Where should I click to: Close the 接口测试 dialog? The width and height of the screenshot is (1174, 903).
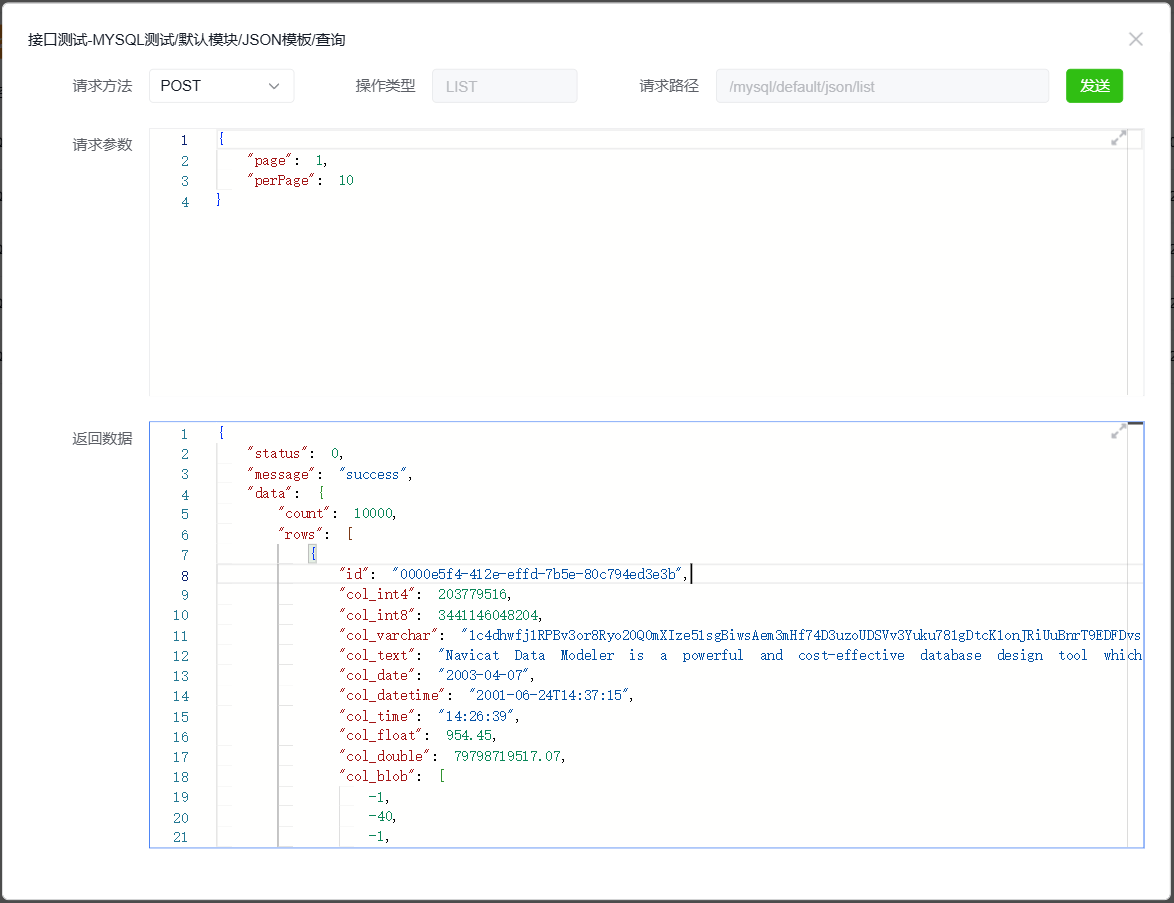click(x=1135, y=40)
